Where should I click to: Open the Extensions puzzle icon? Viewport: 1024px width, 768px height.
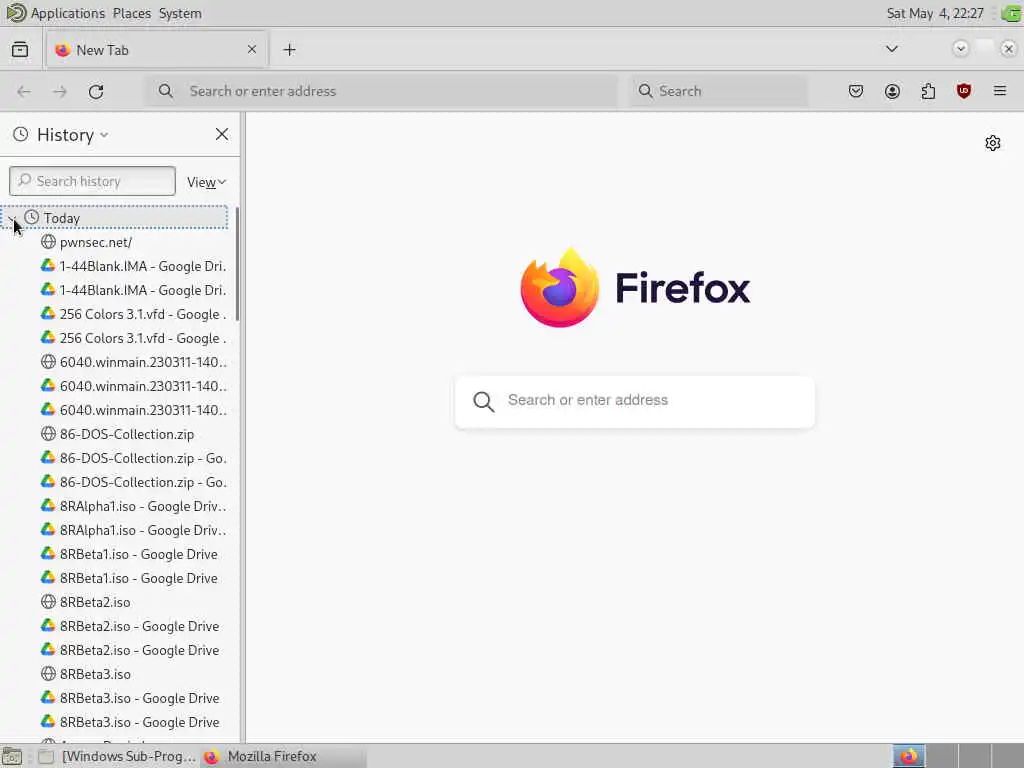click(928, 91)
